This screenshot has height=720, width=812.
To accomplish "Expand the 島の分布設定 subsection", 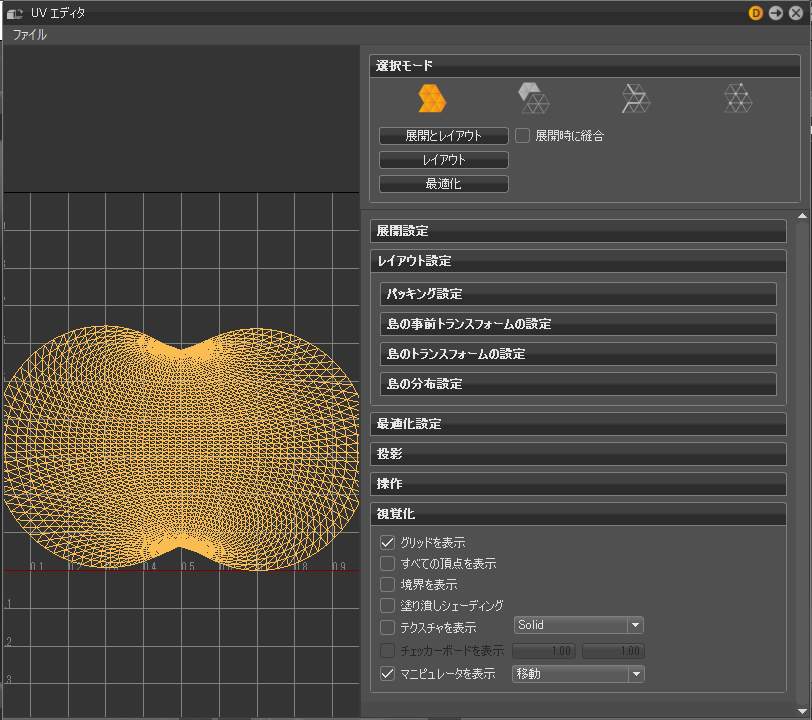I will pyautogui.click(x=578, y=384).
